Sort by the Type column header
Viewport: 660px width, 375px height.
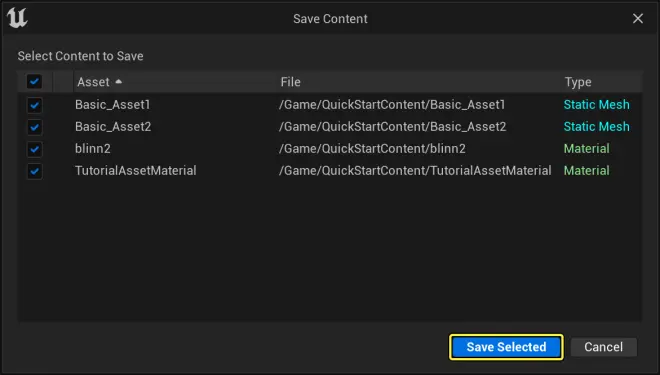tap(578, 82)
